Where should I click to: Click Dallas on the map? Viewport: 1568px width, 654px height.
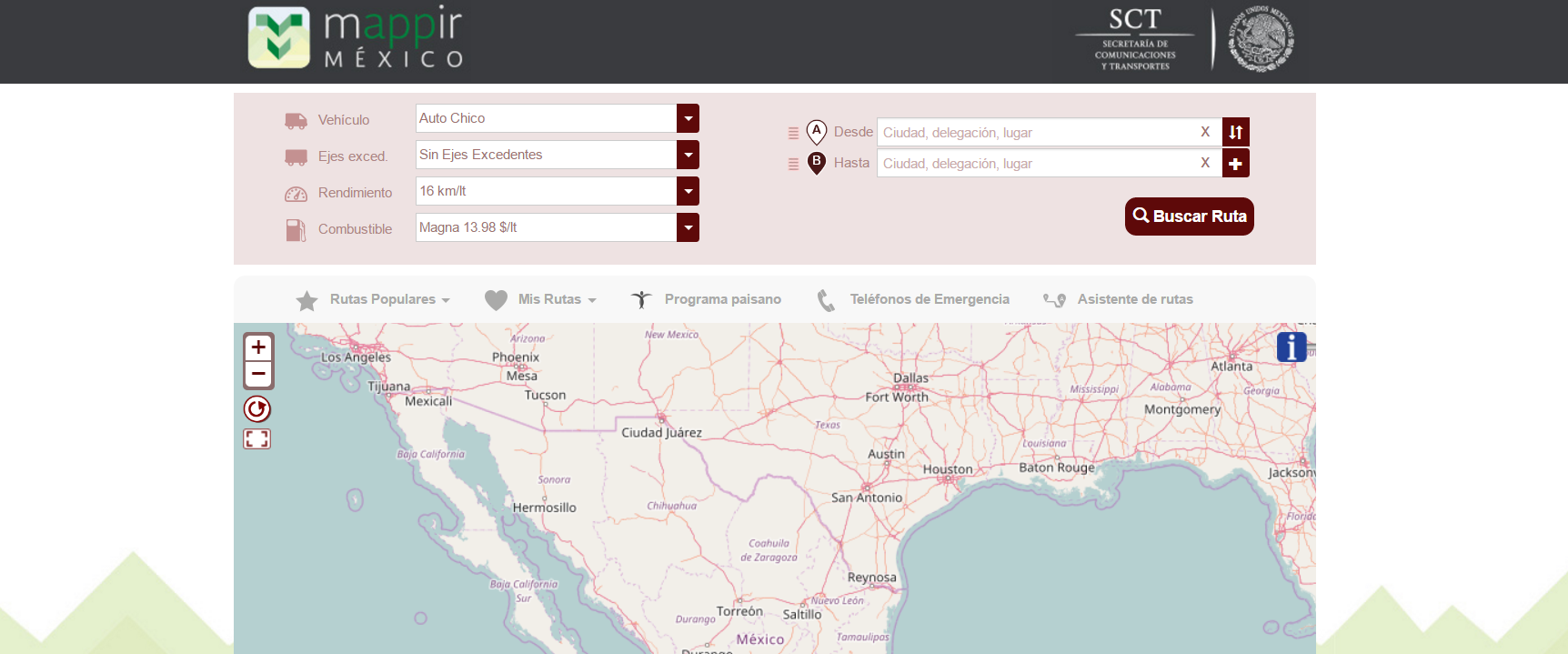(910, 378)
